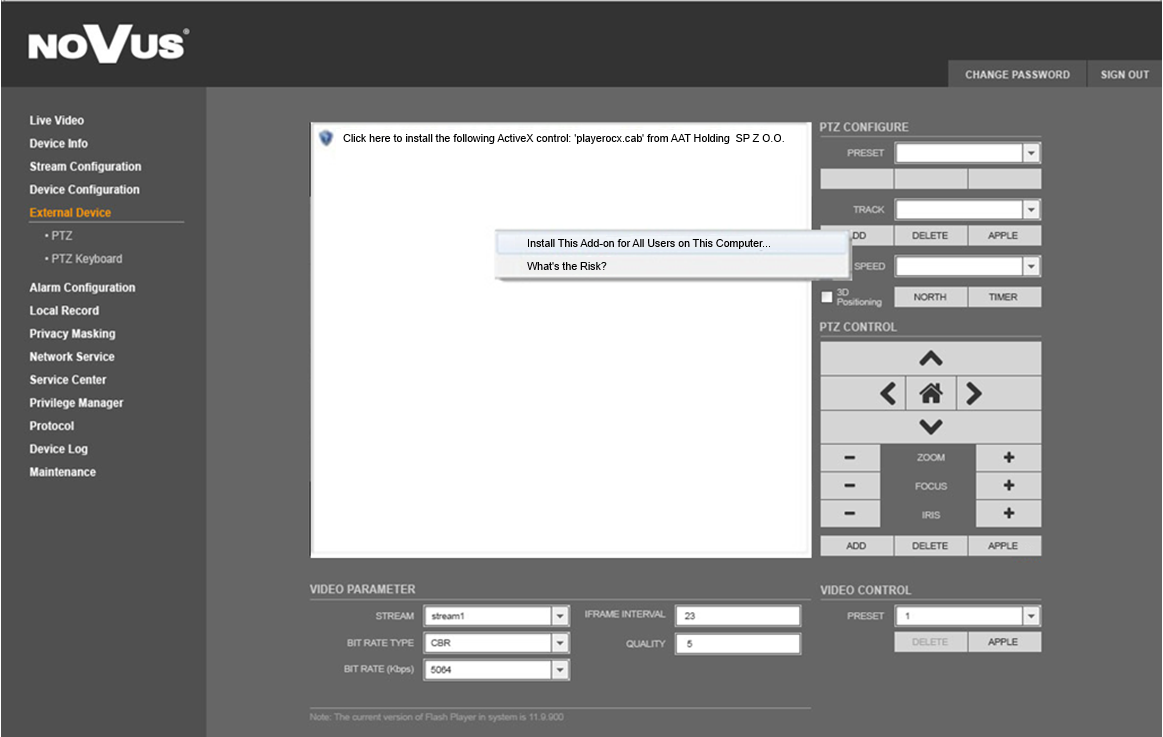This screenshot has height=737, width=1163.
Task: Open Network Service settings
Action: 72,356
